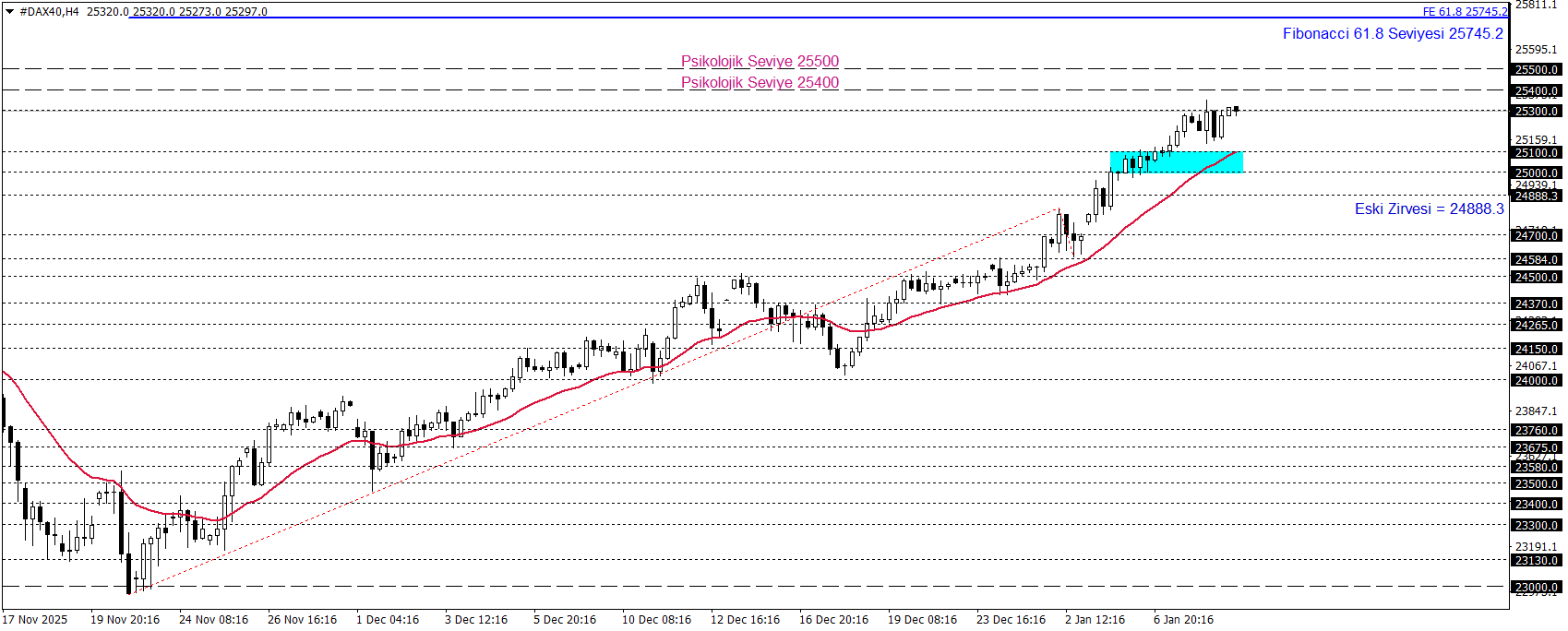This screenshot has width=1568, height=631.
Task: Click the 23580.0 price level tag
Action: pyautogui.click(x=1537, y=467)
